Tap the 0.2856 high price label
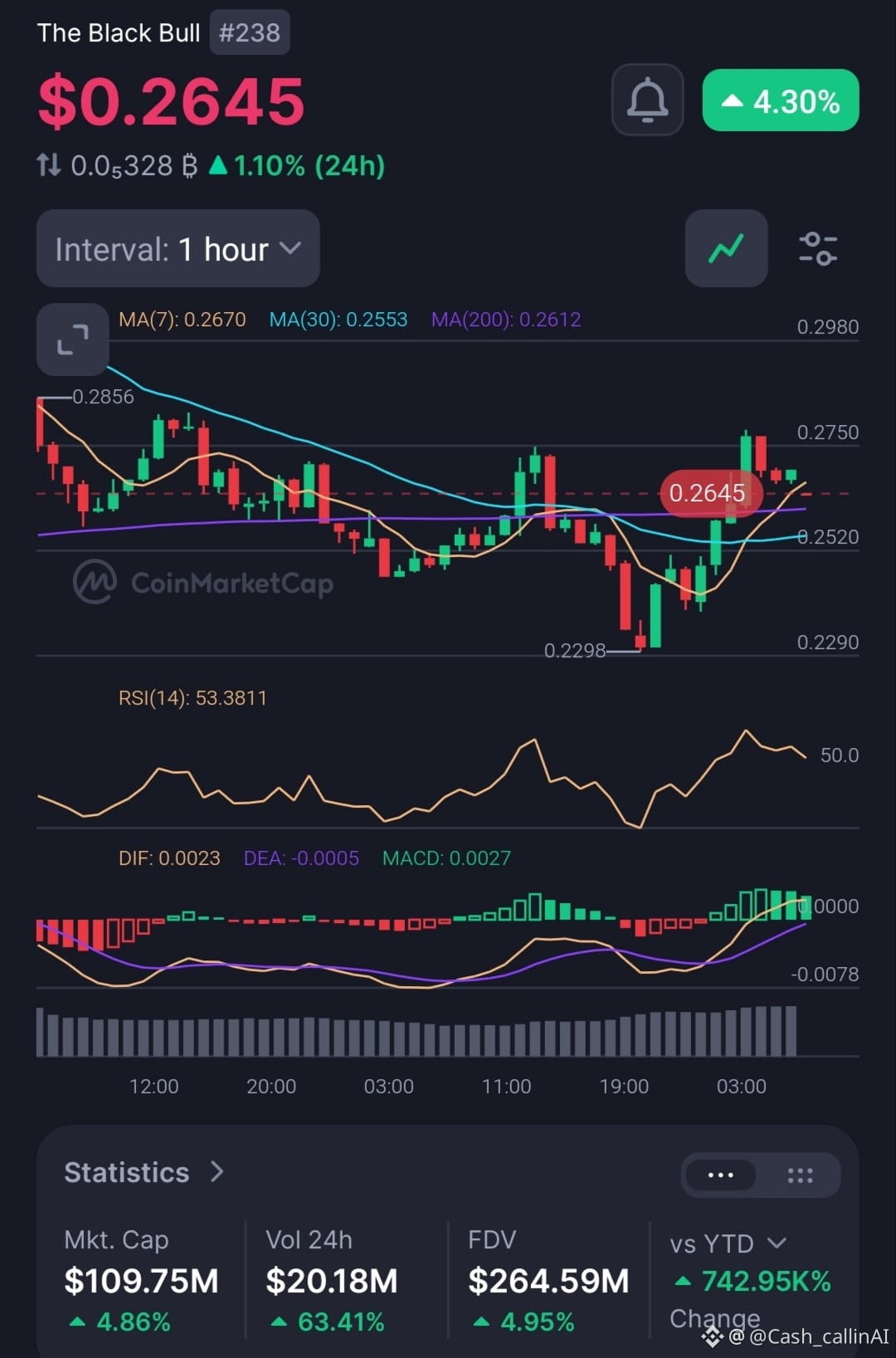Screen dimensions: 896x1358 pos(103,397)
